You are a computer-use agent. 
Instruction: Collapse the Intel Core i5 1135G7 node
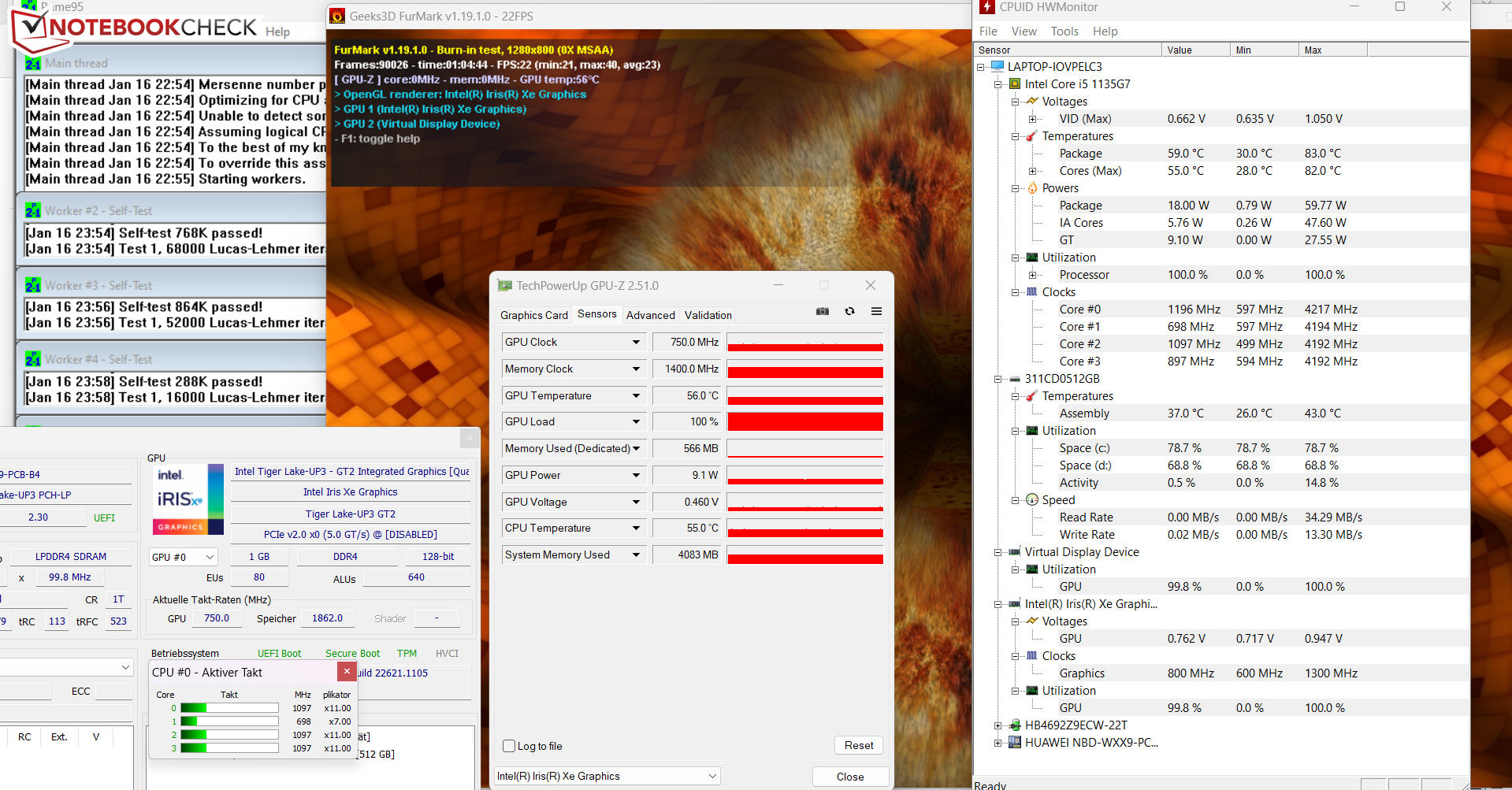coord(997,84)
